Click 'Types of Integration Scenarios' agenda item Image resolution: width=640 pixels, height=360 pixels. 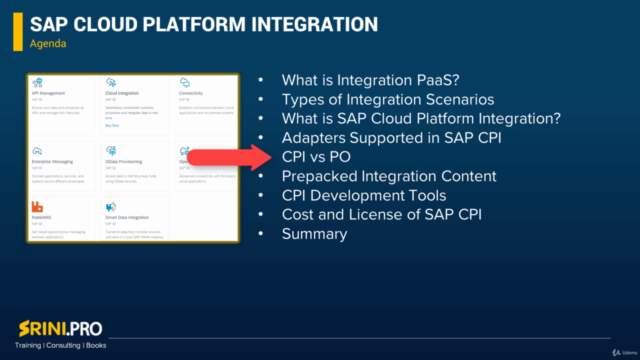(x=388, y=99)
